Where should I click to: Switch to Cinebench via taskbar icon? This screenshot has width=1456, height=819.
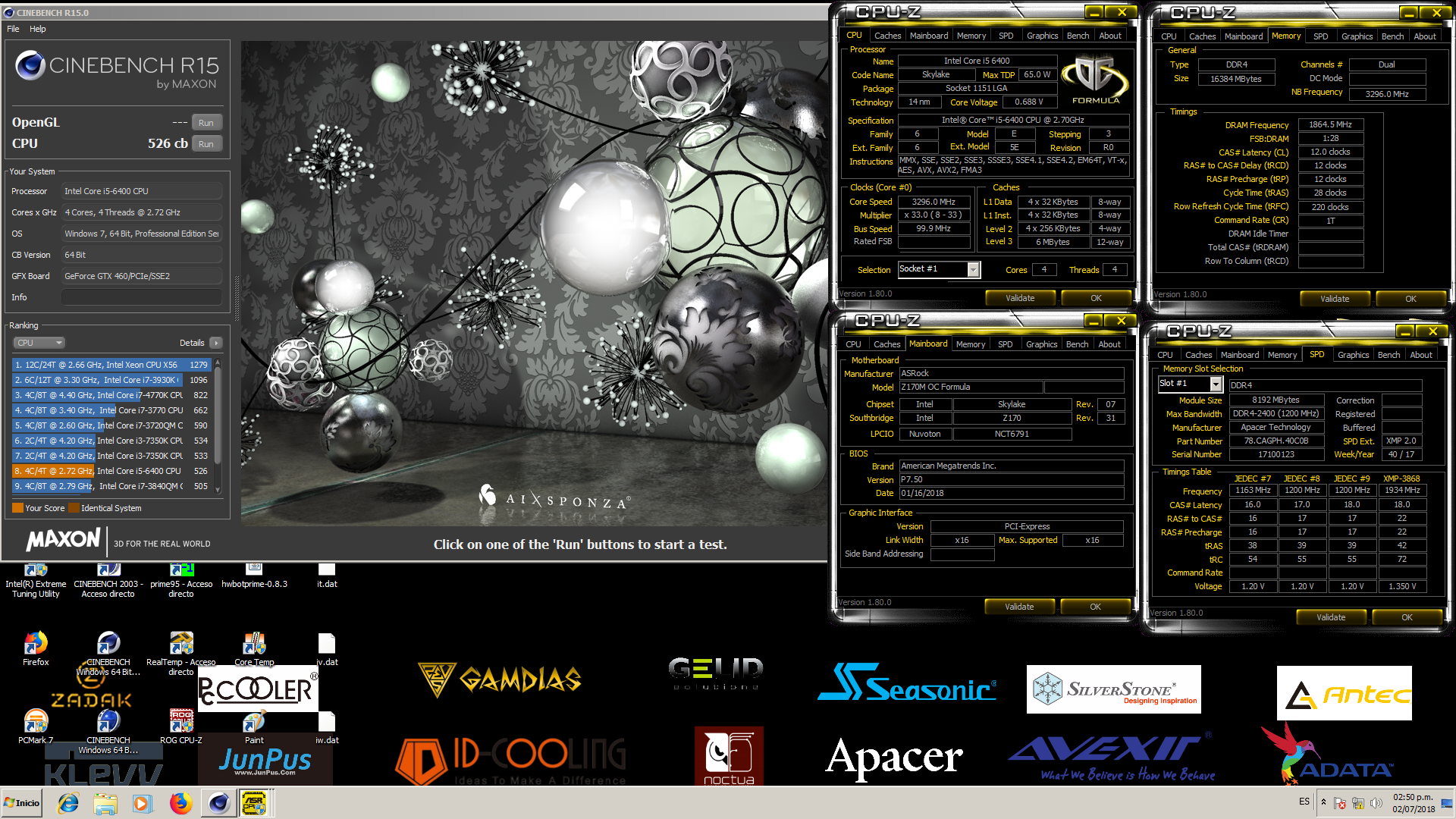[218, 803]
